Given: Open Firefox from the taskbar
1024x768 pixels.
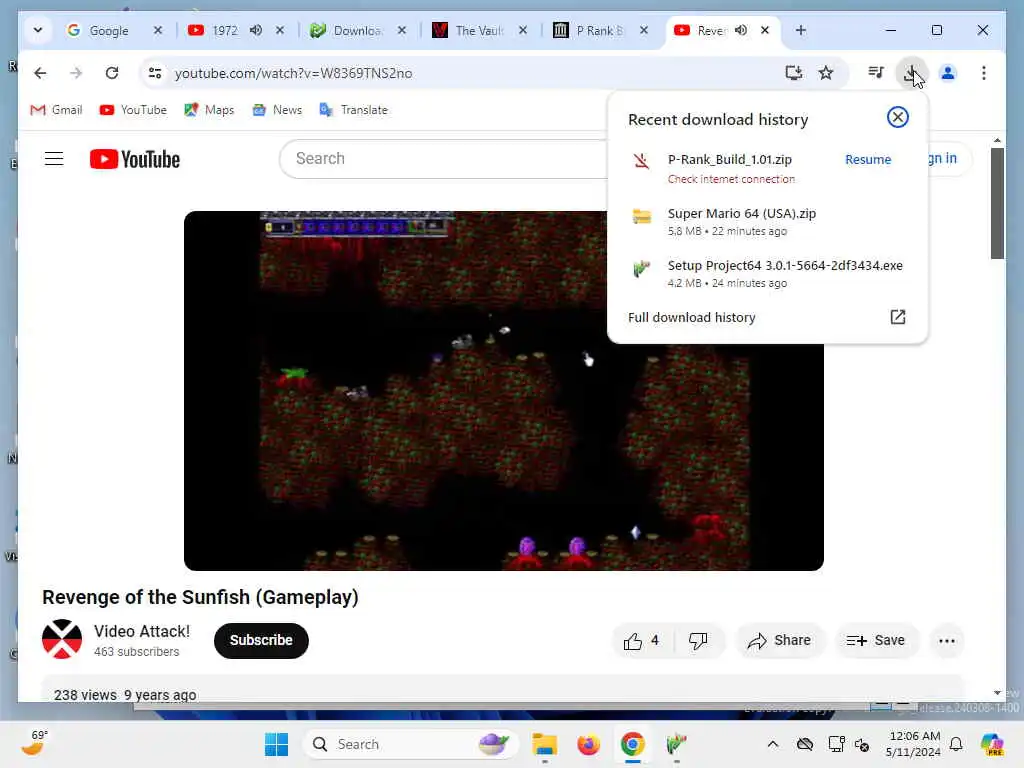Looking at the screenshot, I should tap(588, 744).
